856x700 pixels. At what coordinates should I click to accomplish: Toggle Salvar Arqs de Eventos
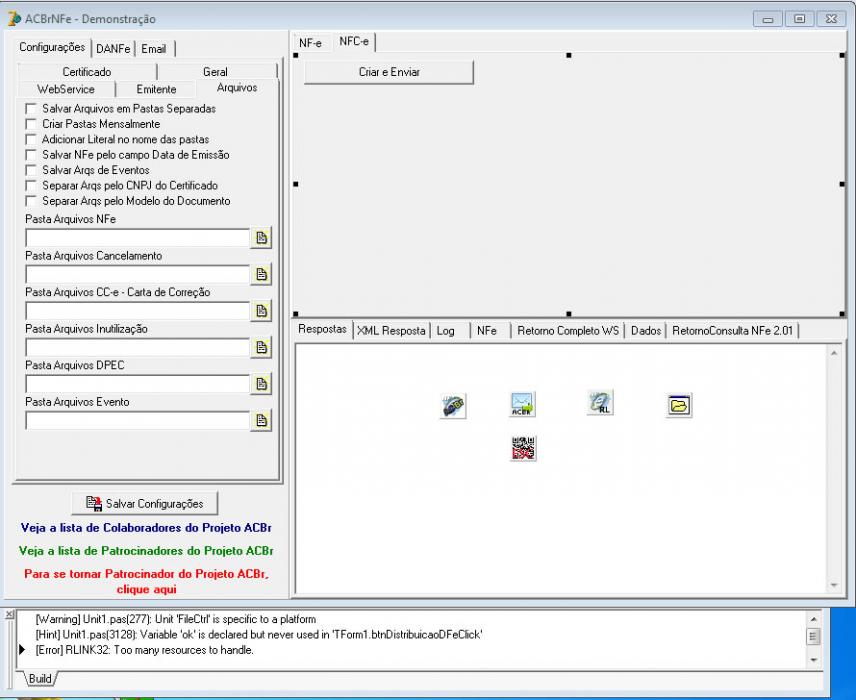tap(31, 170)
